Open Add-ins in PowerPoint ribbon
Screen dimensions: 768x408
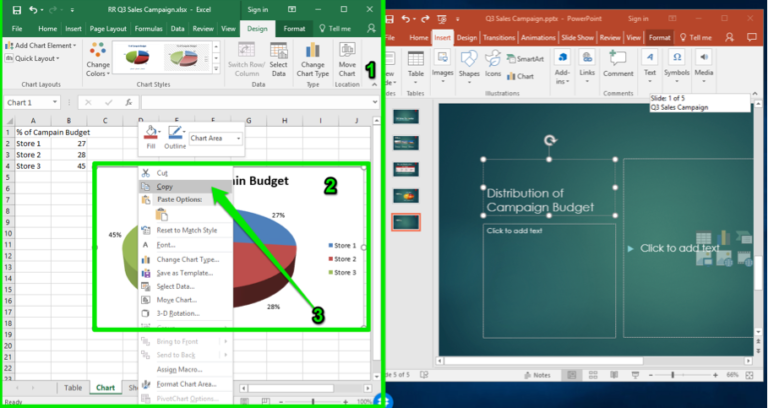coord(562,67)
